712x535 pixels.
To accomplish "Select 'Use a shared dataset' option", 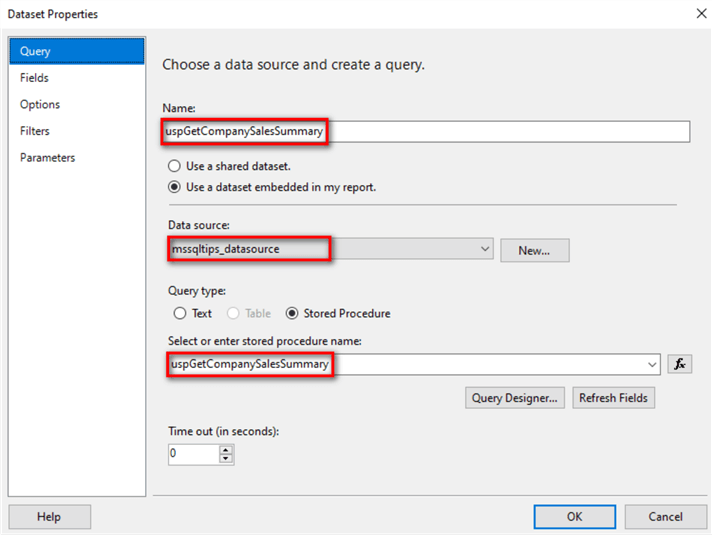I will coord(175,166).
